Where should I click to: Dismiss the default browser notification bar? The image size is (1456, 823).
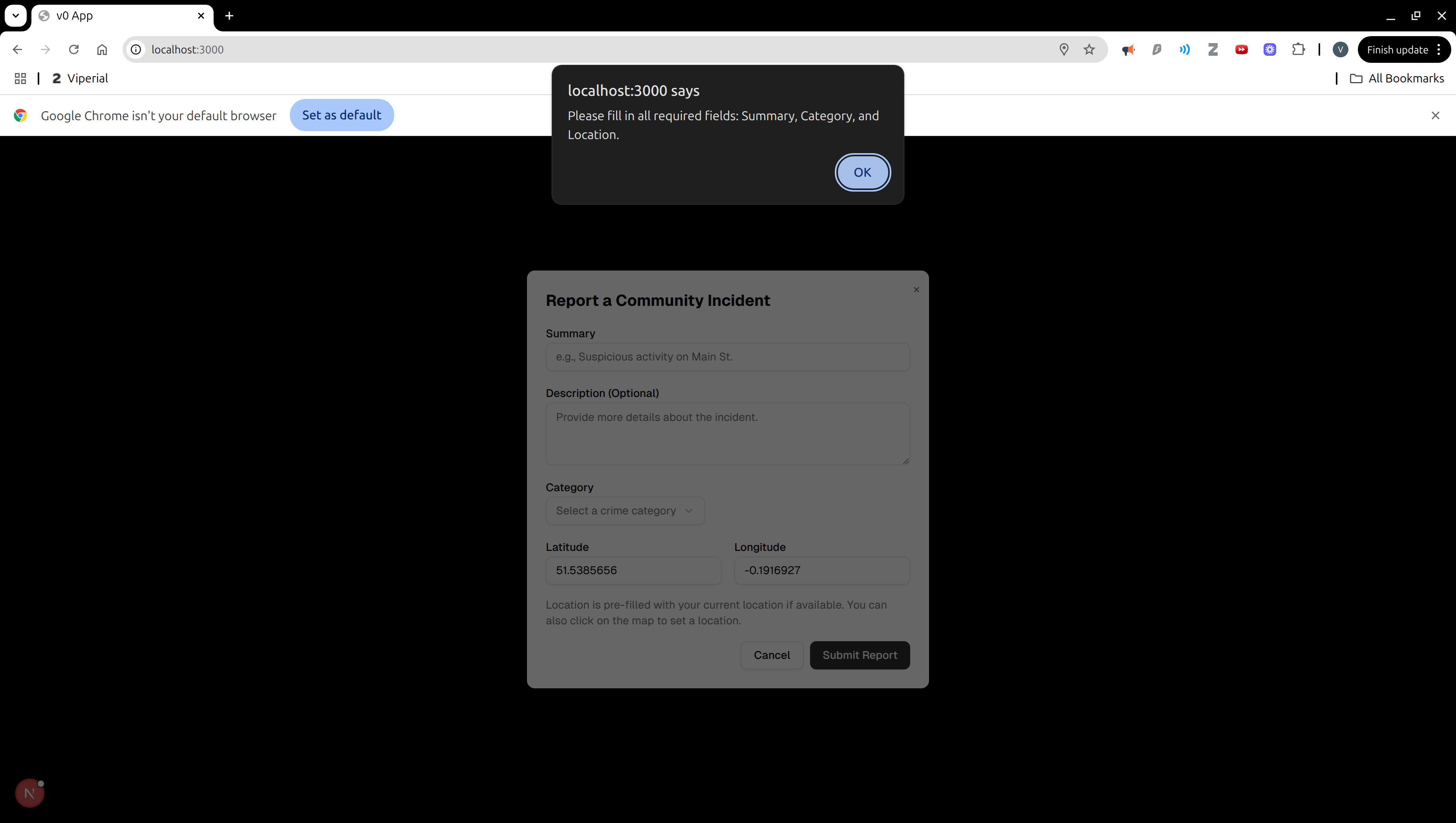1435,115
